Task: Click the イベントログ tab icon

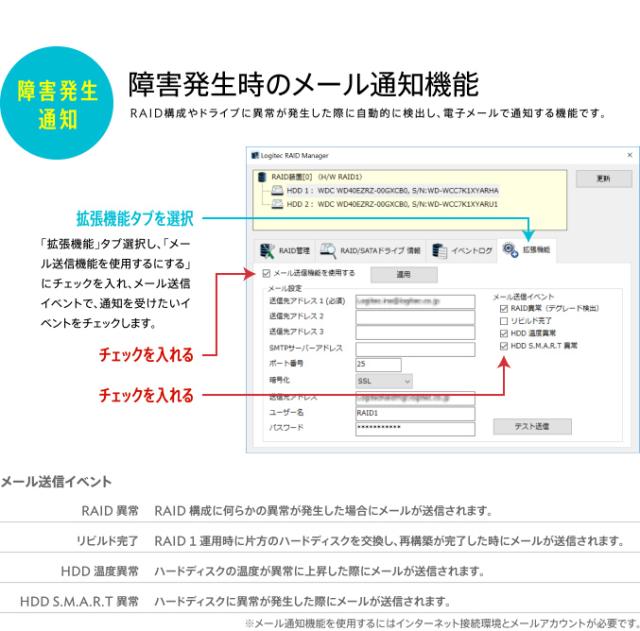Action: [x=439, y=251]
